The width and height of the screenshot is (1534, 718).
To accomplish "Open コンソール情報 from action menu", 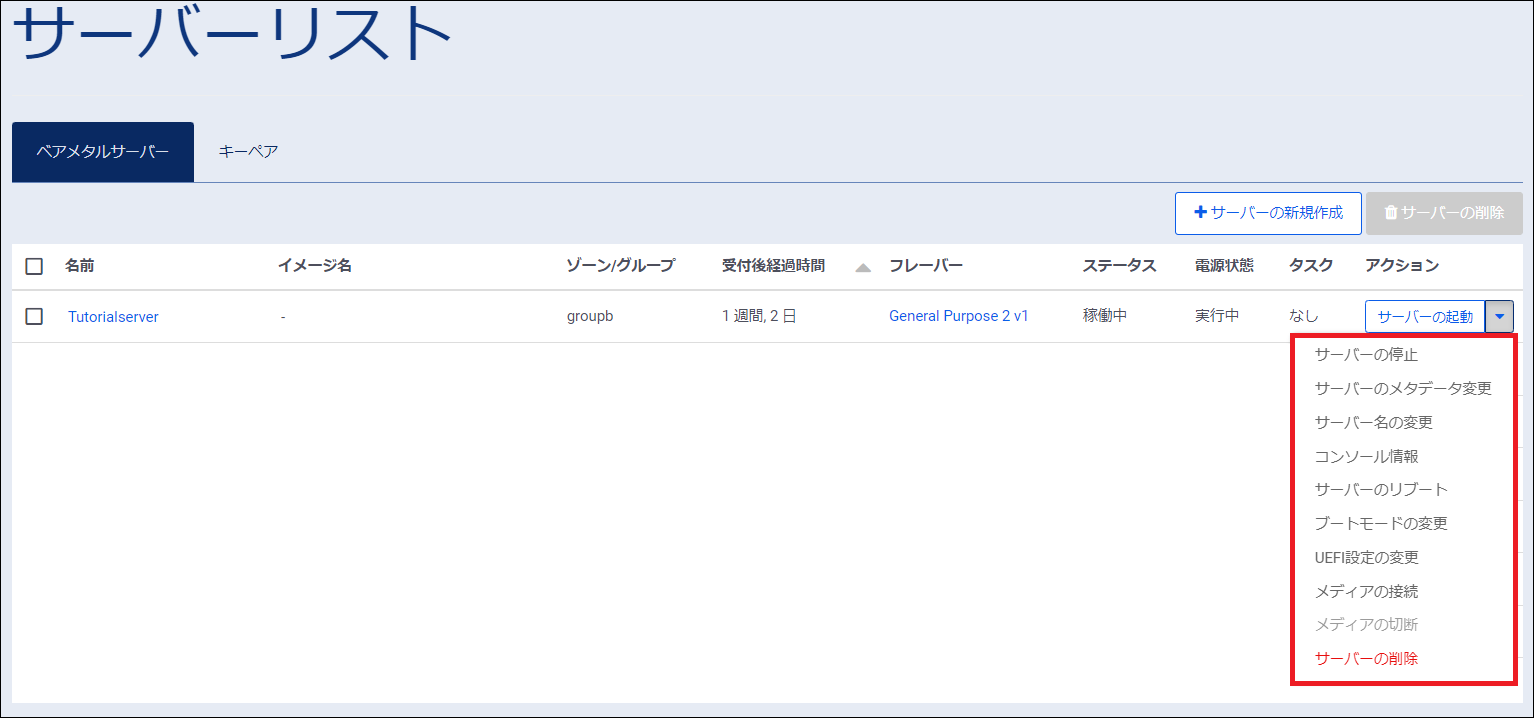I will point(1366,456).
